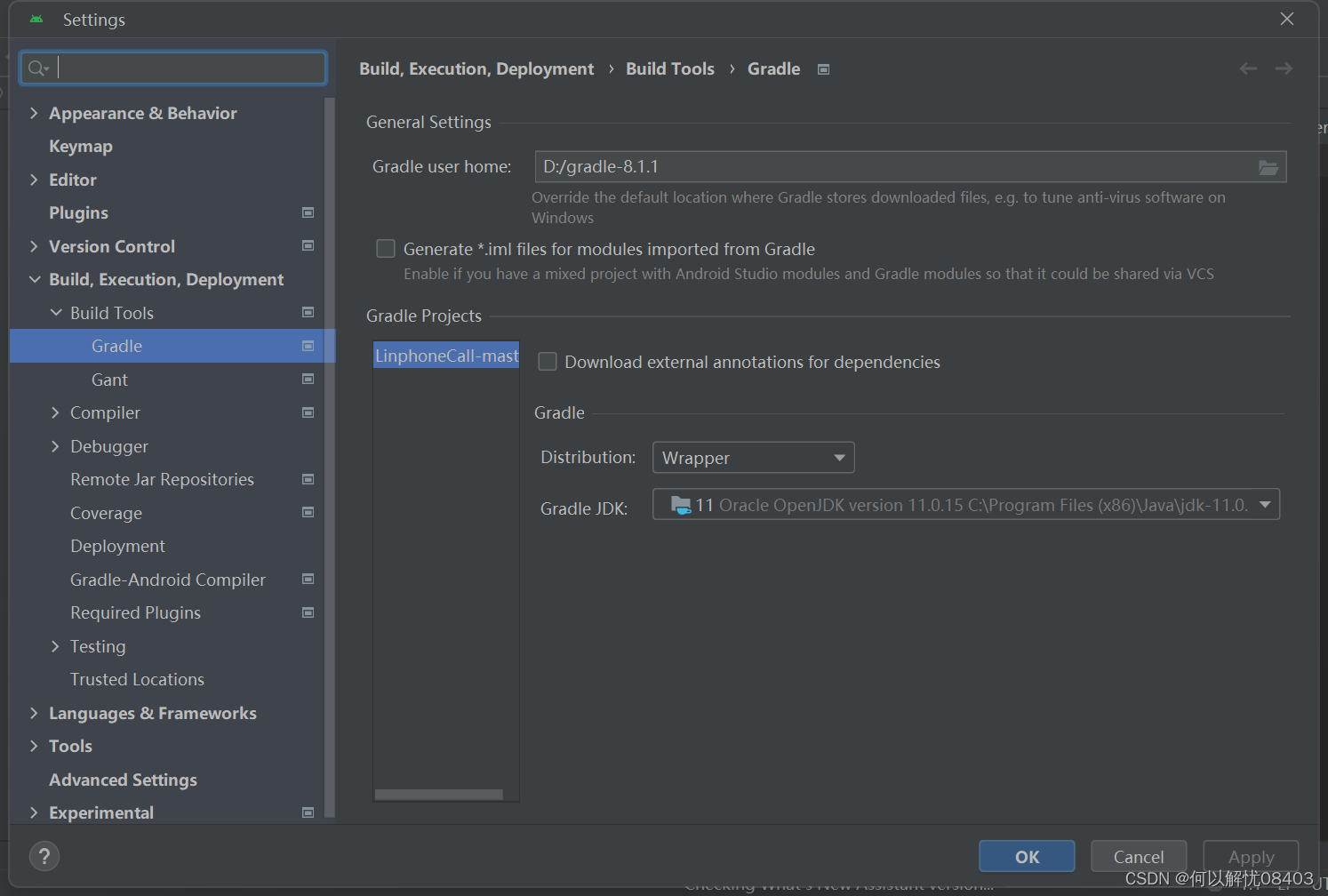
Task: Toggle the project icon beside Version Control
Action: 308,245
